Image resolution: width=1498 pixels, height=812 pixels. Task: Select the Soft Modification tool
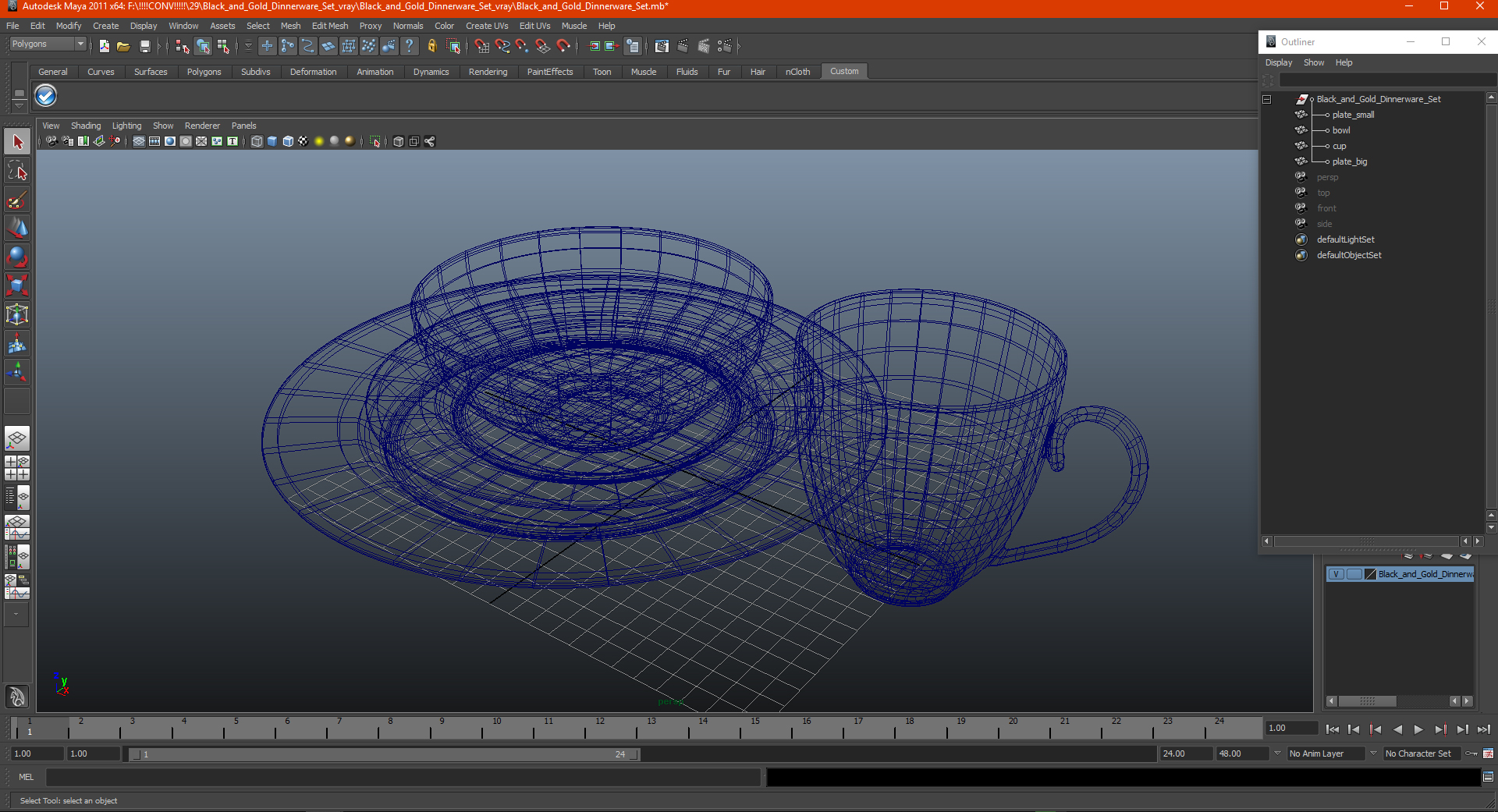[x=17, y=343]
